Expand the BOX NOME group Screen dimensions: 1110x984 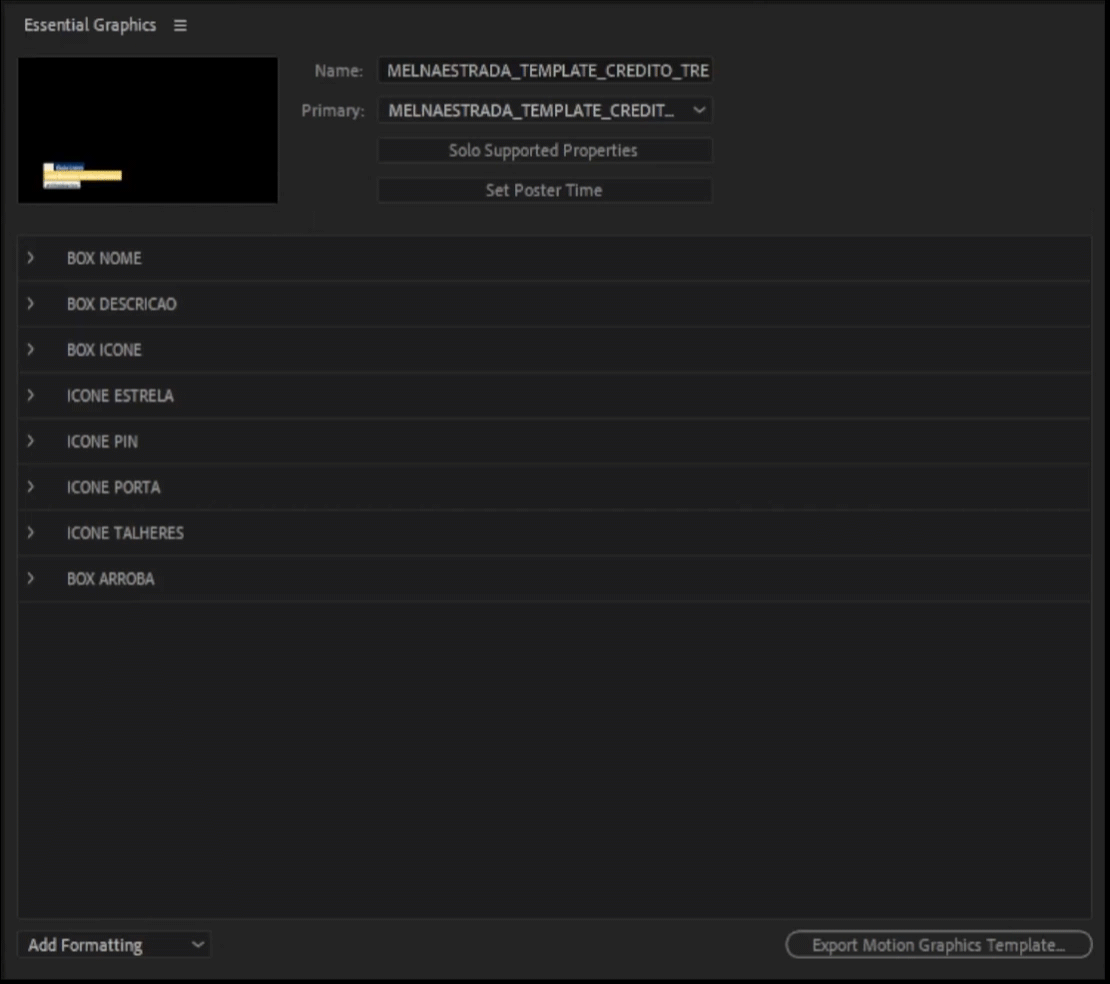(x=30, y=258)
